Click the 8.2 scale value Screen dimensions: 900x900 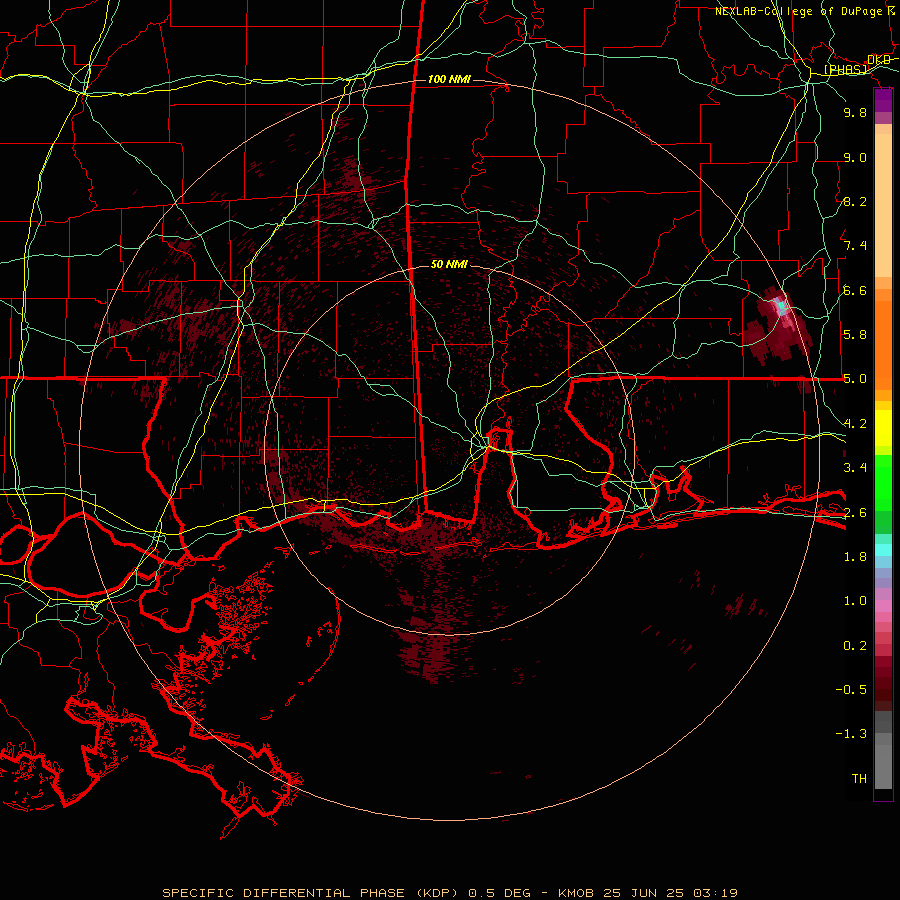pyautogui.click(x=855, y=201)
